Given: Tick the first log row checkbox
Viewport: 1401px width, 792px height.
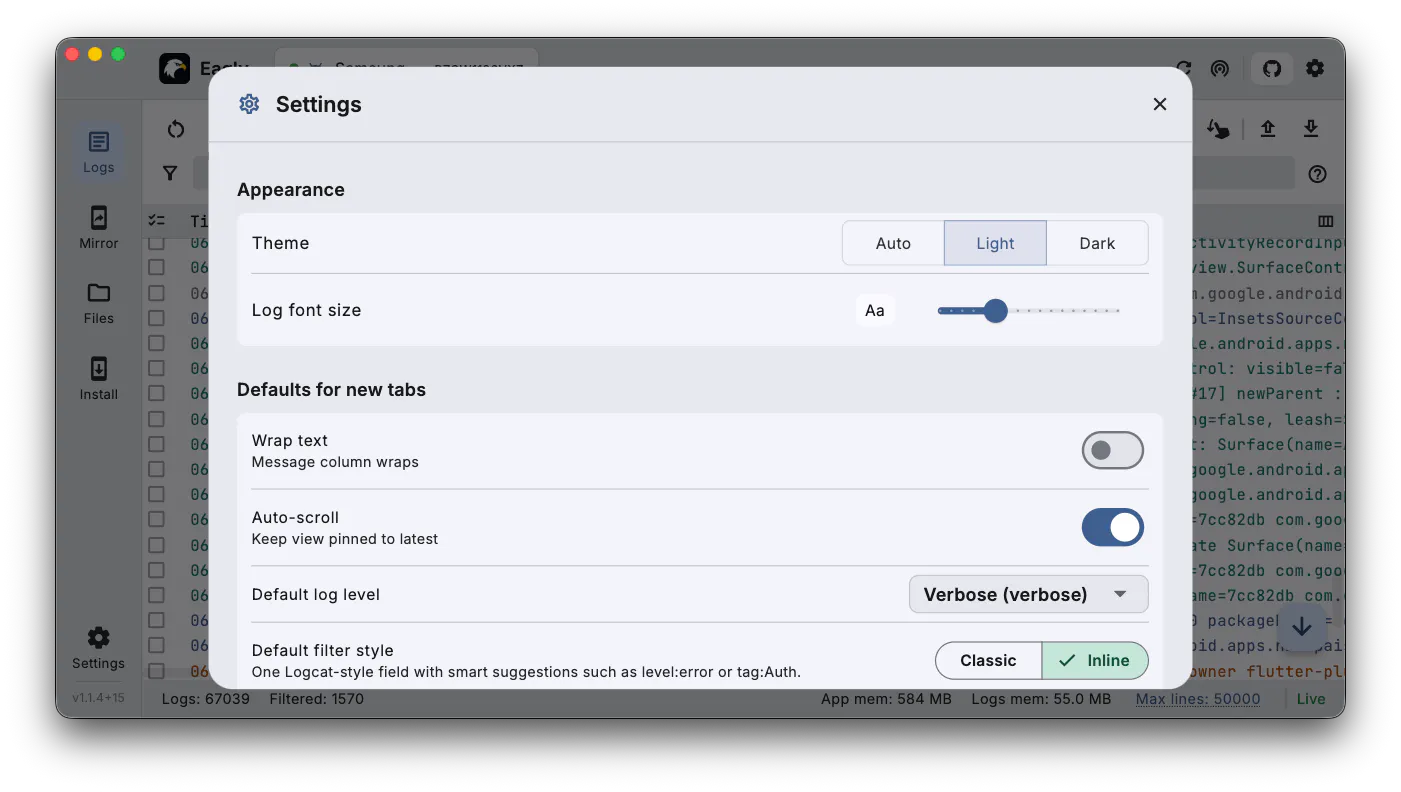Looking at the screenshot, I should click(157, 242).
